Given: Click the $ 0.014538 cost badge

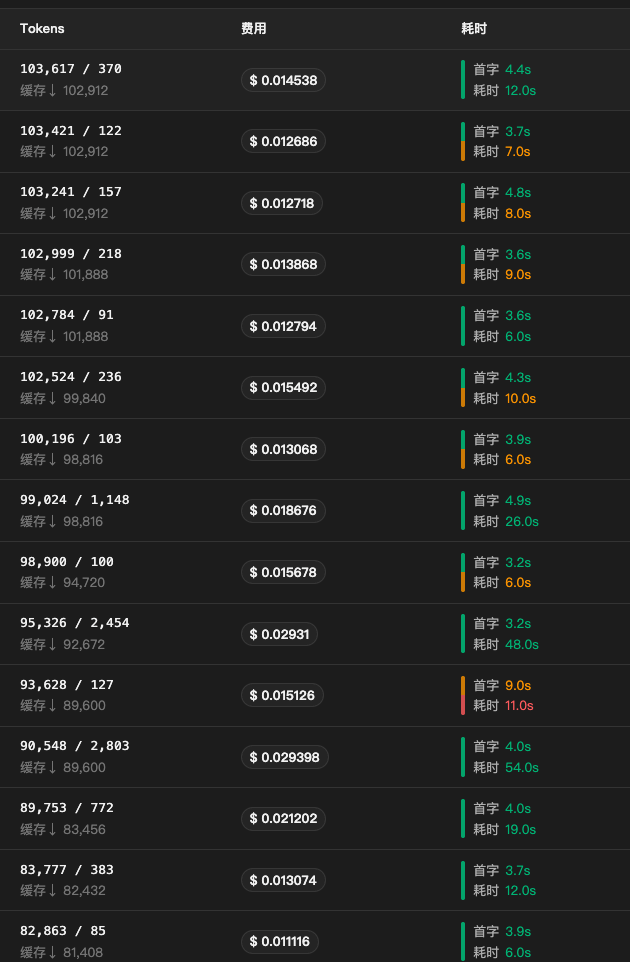Looking at the screenshot, I should [x=283, y=80].
